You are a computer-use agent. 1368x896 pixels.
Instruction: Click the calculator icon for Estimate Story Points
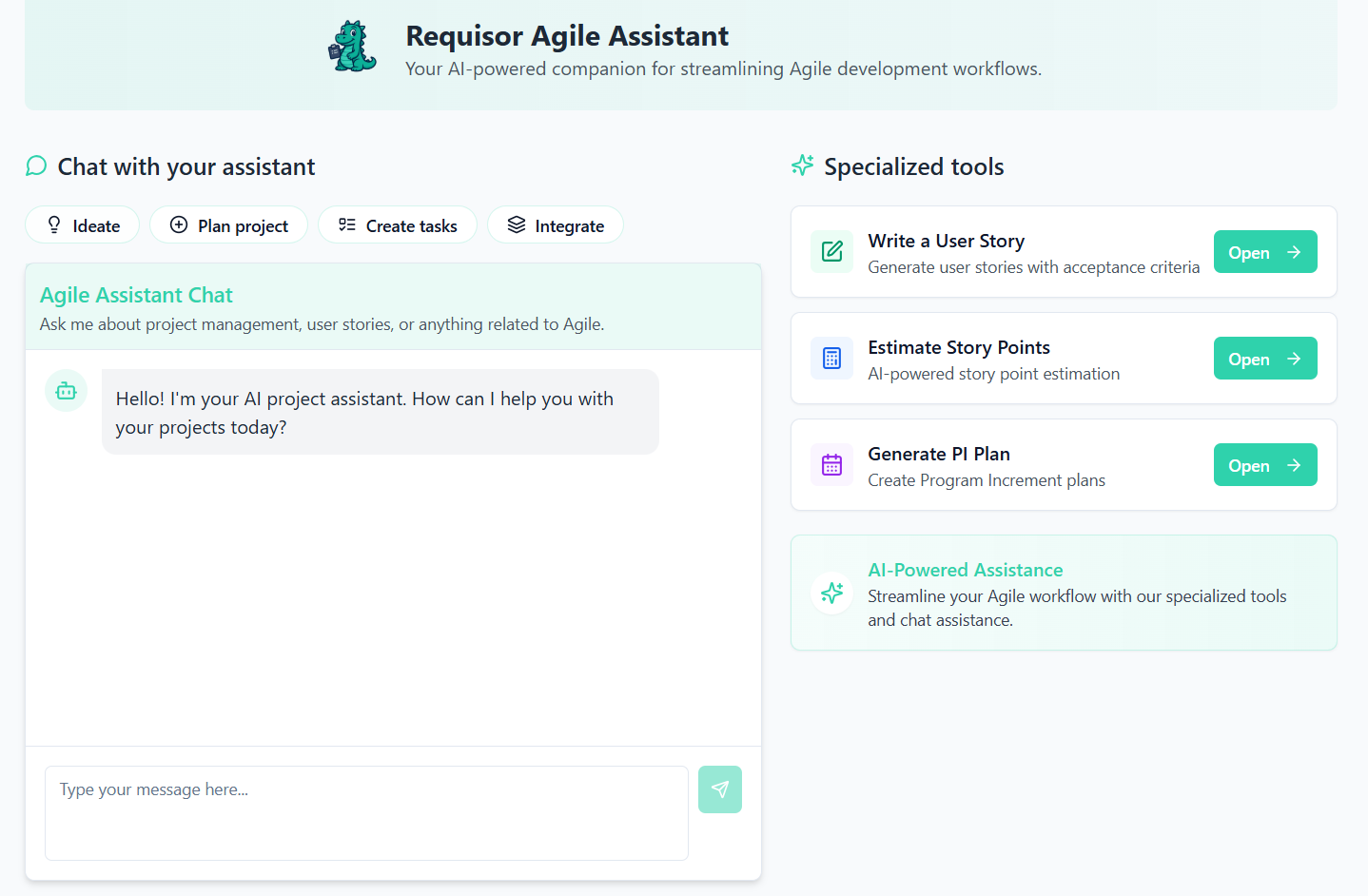click(x=831, y=359)
